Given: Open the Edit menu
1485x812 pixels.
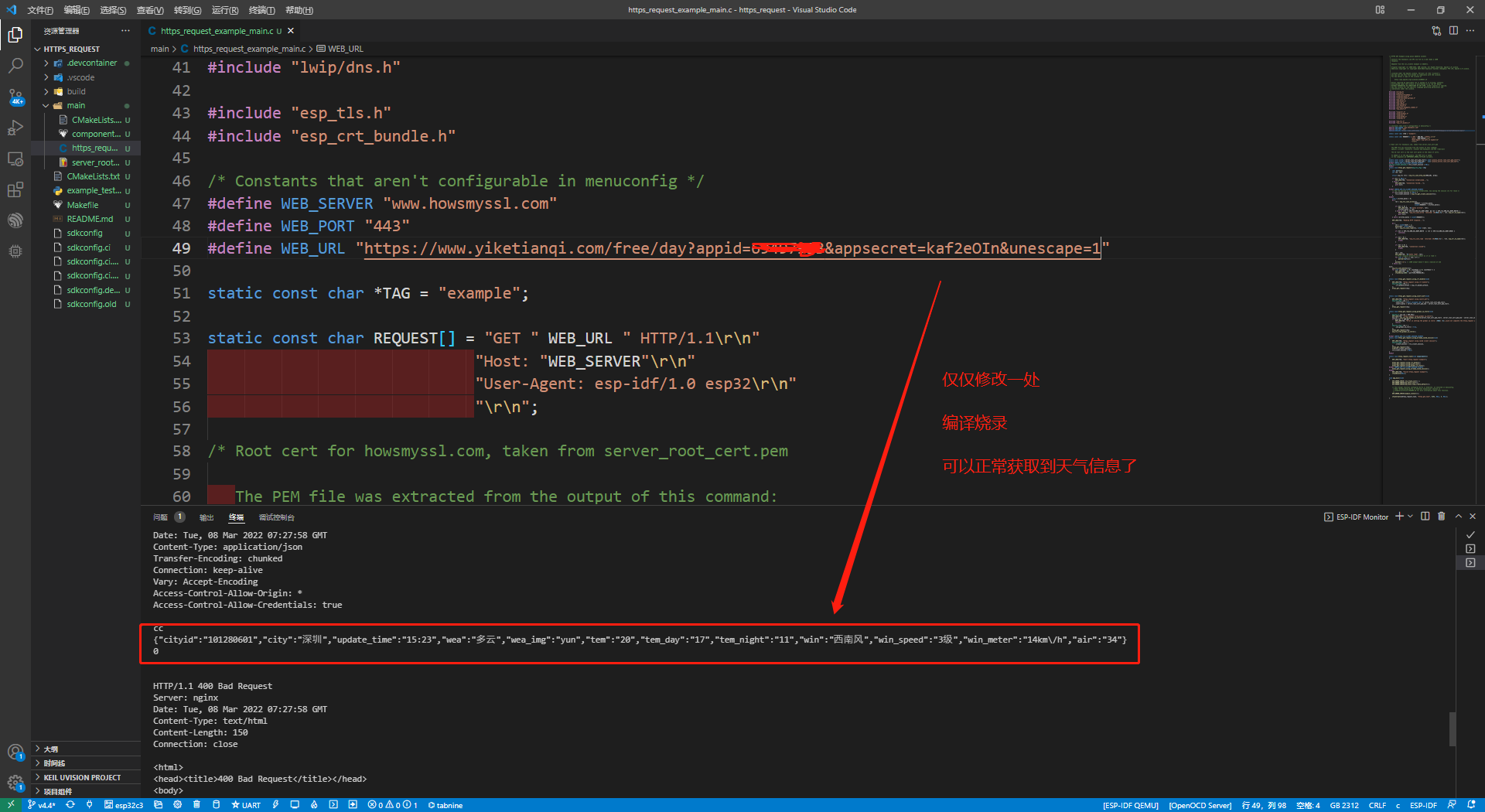Looking at the screenshot, I should point(77,10).
